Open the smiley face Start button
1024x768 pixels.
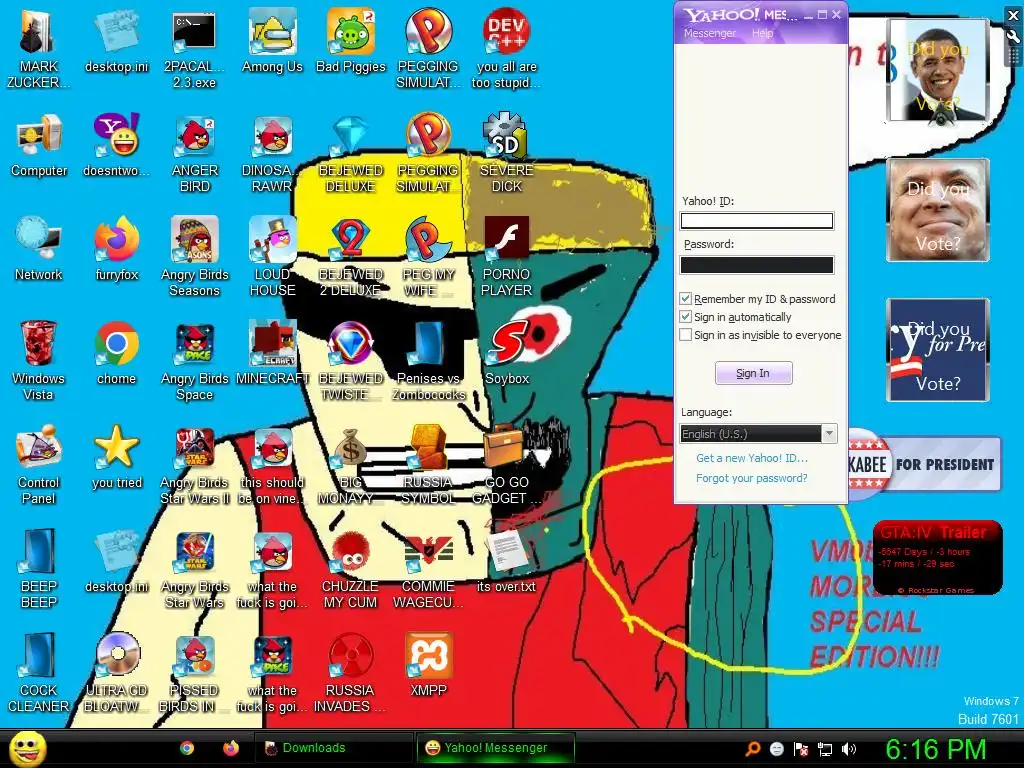tap(27, 748)
